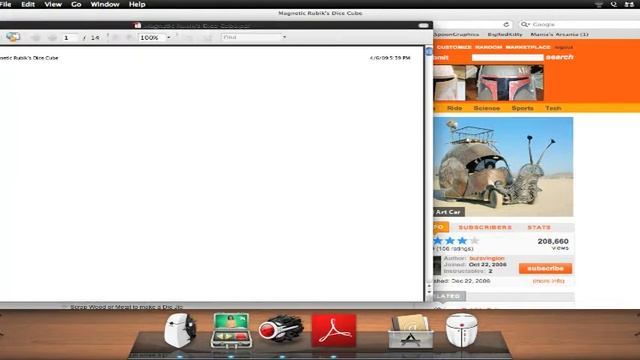Image resolution: width=640 pixels, height=360 pixels.
Task: Click the browser reload icon
Action: 506,24
